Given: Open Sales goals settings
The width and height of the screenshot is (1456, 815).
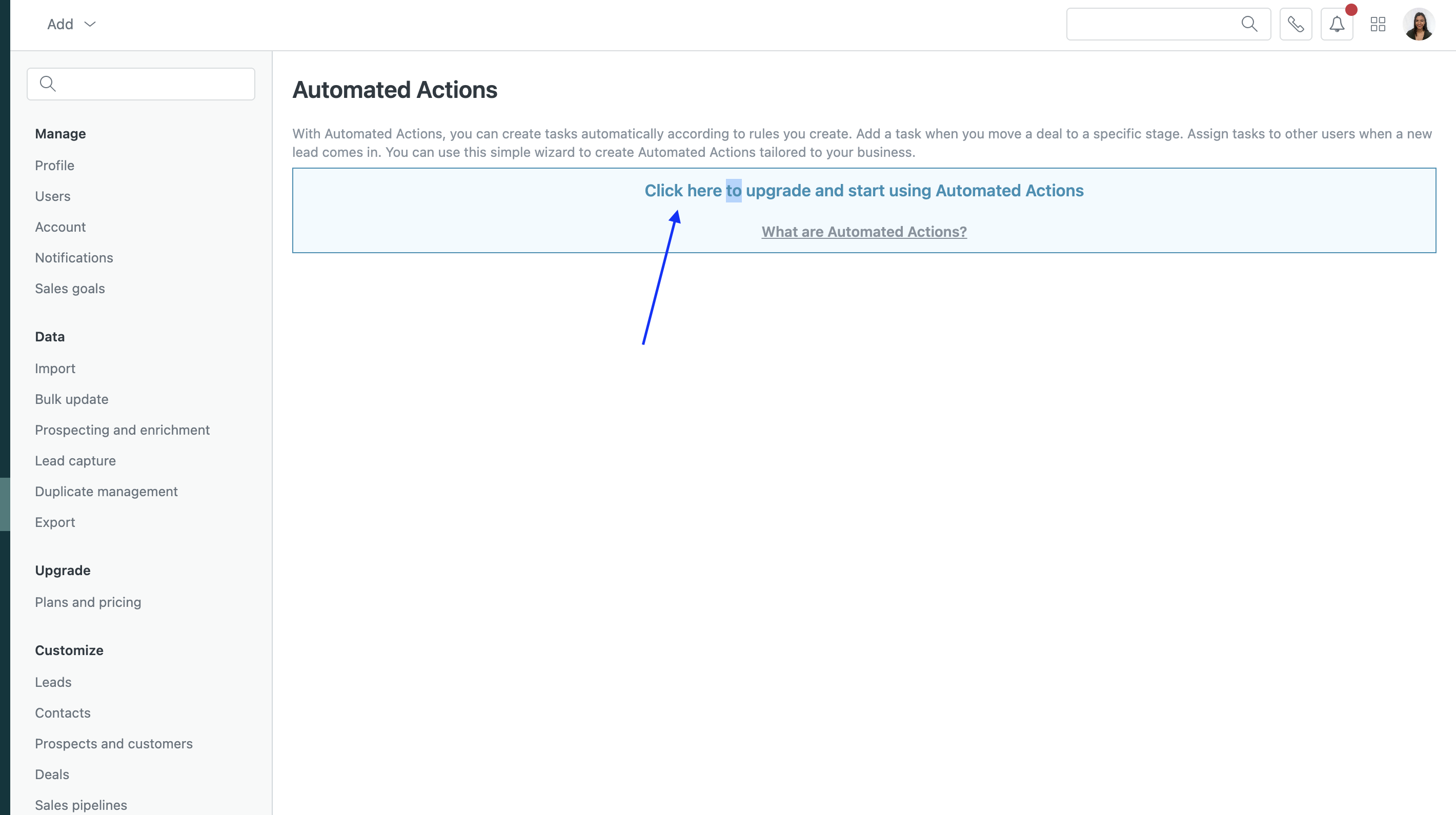Looking at the screenshot, I should [x=70, y=288].
